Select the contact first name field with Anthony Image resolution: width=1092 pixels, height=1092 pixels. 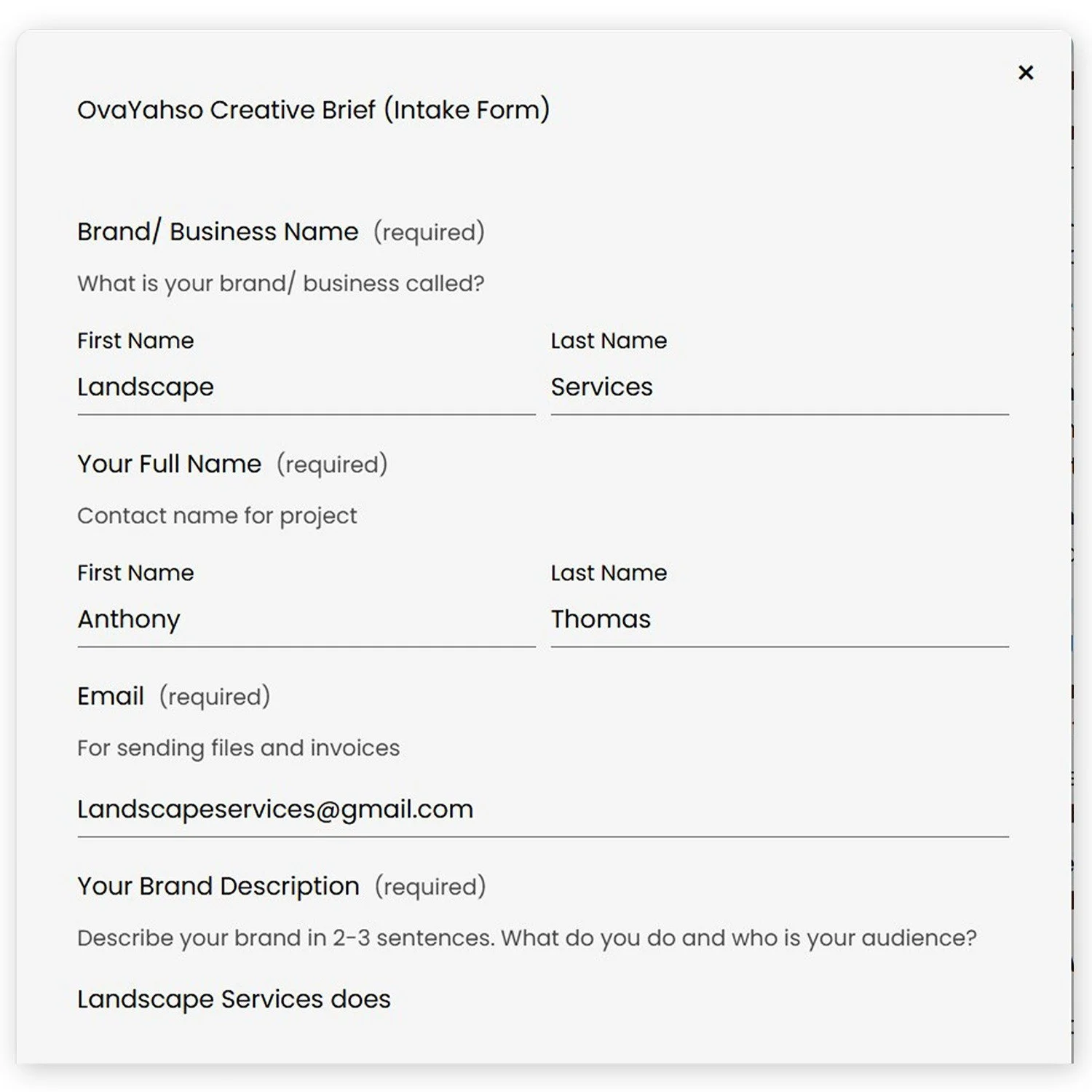point(306,620)
